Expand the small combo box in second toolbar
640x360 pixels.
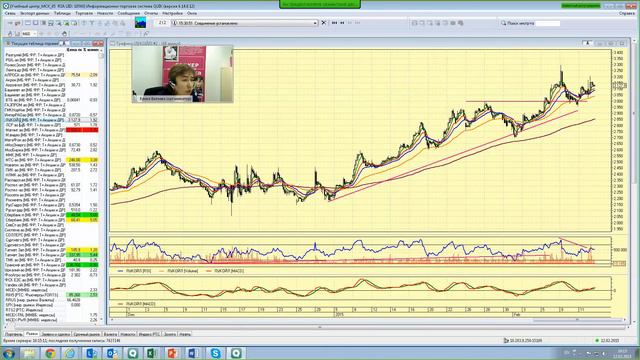tap(34, 33)
